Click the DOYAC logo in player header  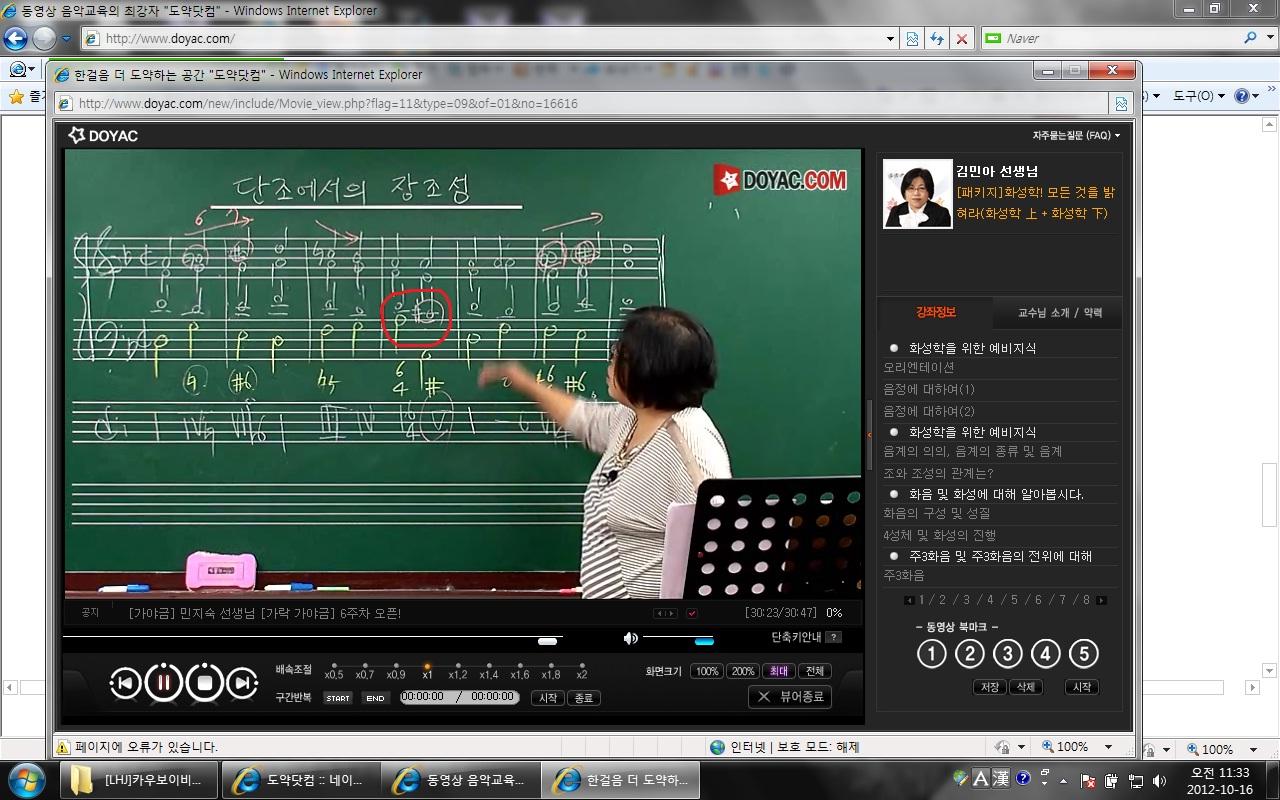click(103, 135)
